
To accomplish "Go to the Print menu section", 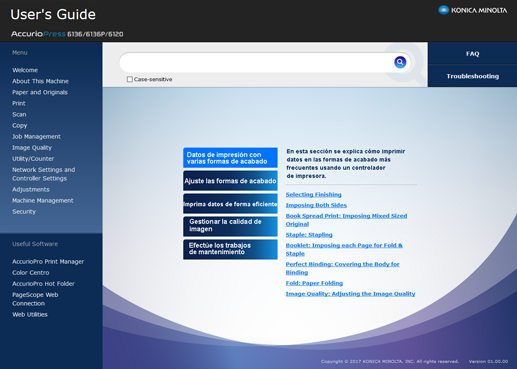I will pos(19,103).
